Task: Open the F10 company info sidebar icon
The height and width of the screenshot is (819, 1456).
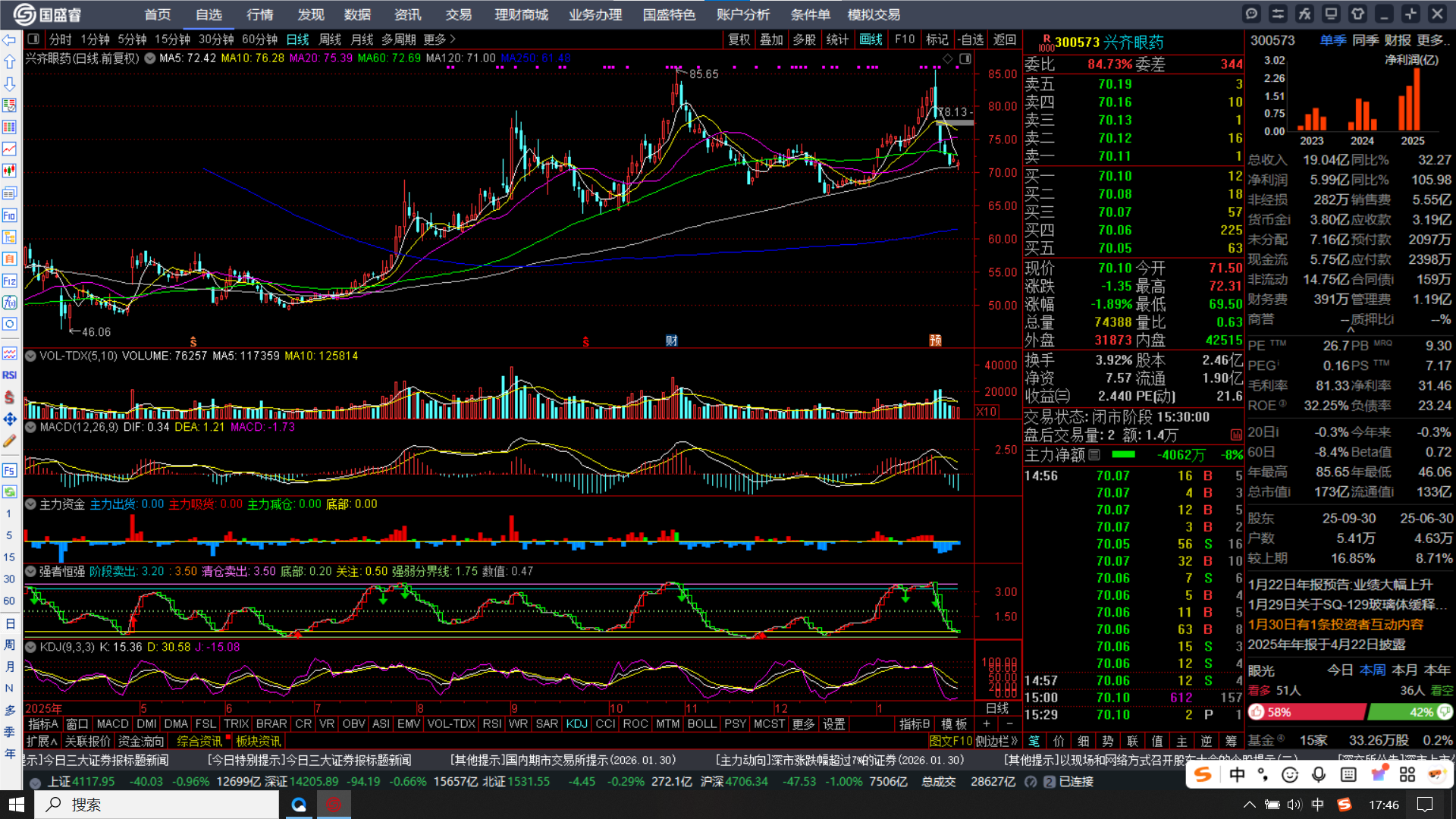Action: pyautogui.click(x=9, y=215)
